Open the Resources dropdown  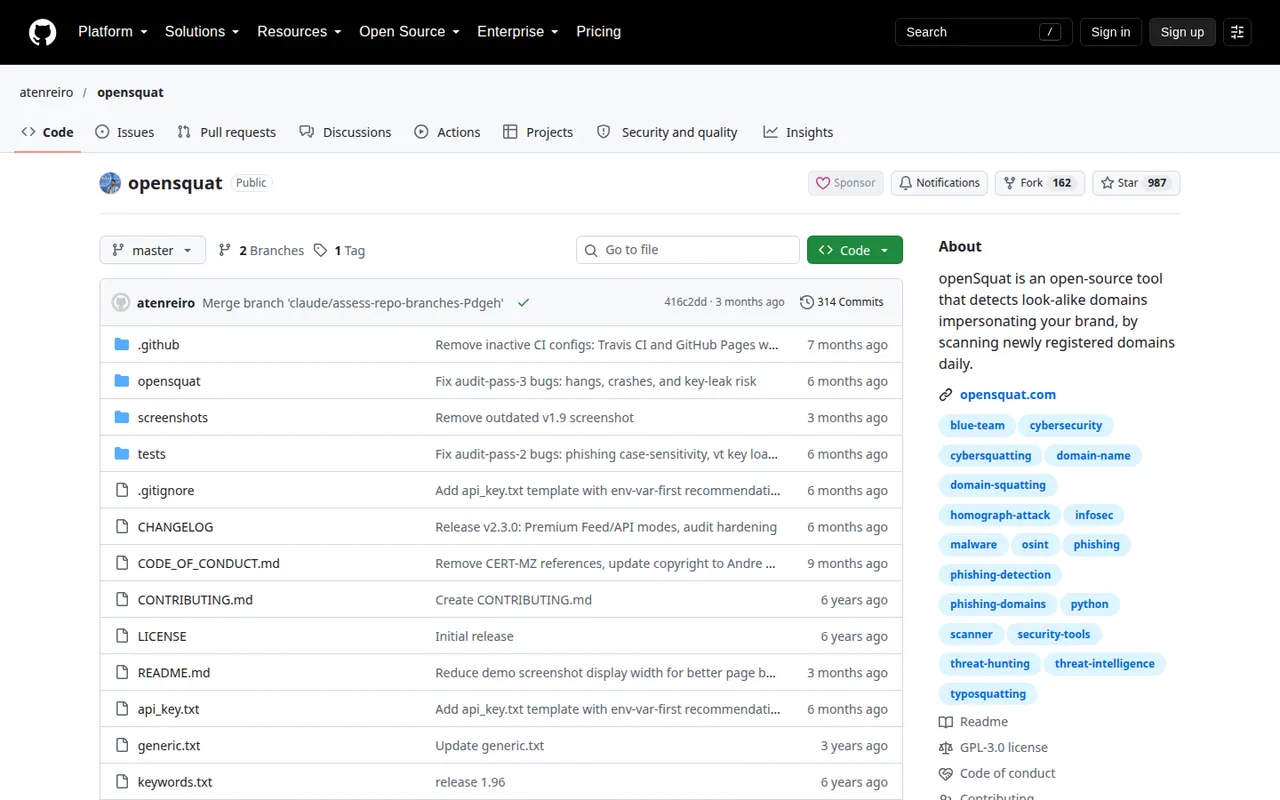click(299, 32)
